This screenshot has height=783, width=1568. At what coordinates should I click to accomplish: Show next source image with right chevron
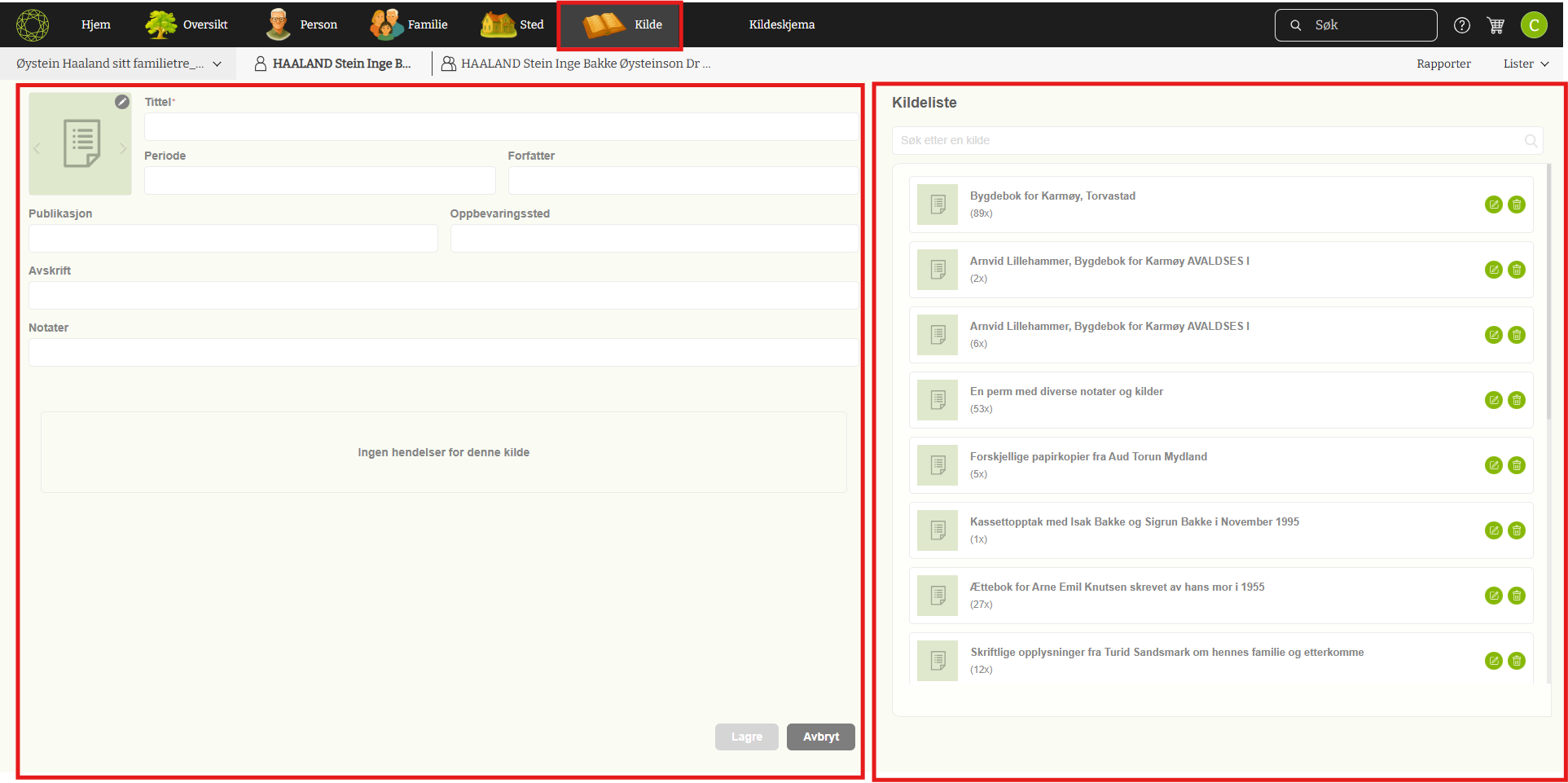(x=123, y=147)
